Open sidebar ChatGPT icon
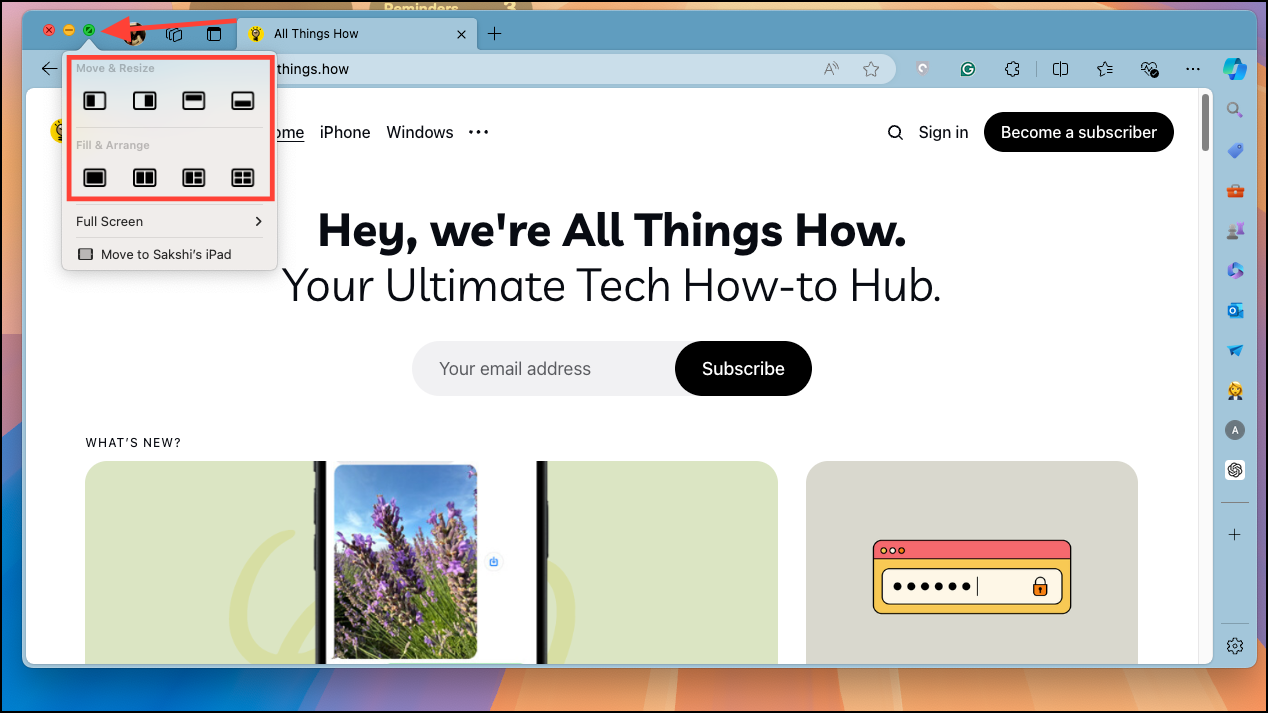 pos(1235,470)
